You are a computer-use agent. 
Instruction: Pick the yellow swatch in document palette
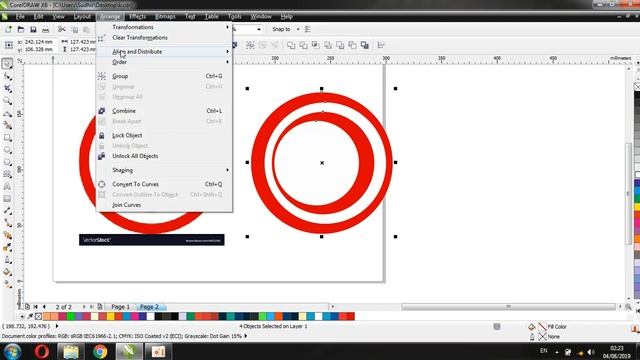point(111,316)
